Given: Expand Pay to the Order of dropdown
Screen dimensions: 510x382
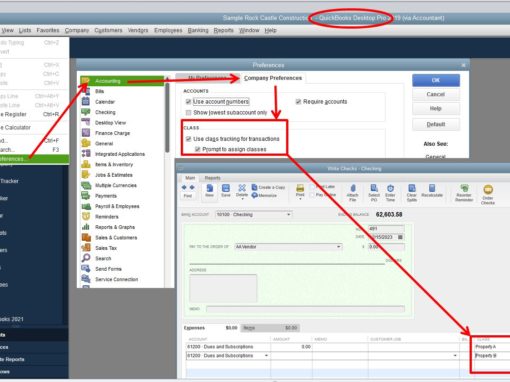Looking at the screenshot, I should (x=339, y=247).
